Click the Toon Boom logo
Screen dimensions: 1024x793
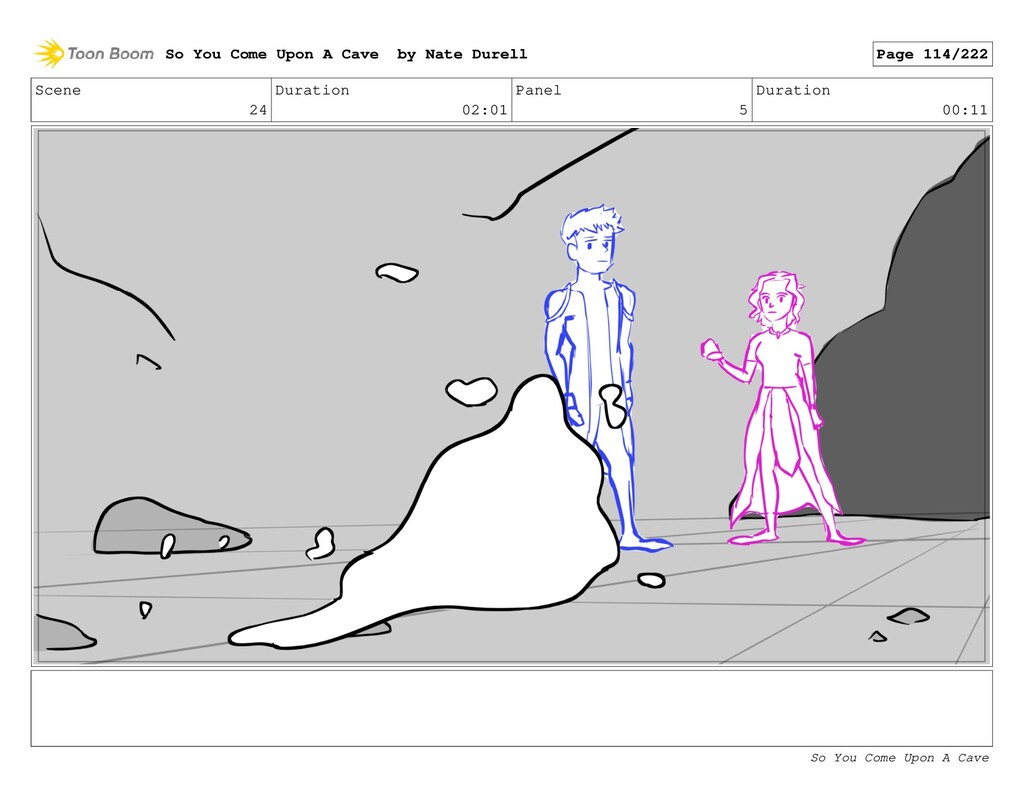(94, 54)
